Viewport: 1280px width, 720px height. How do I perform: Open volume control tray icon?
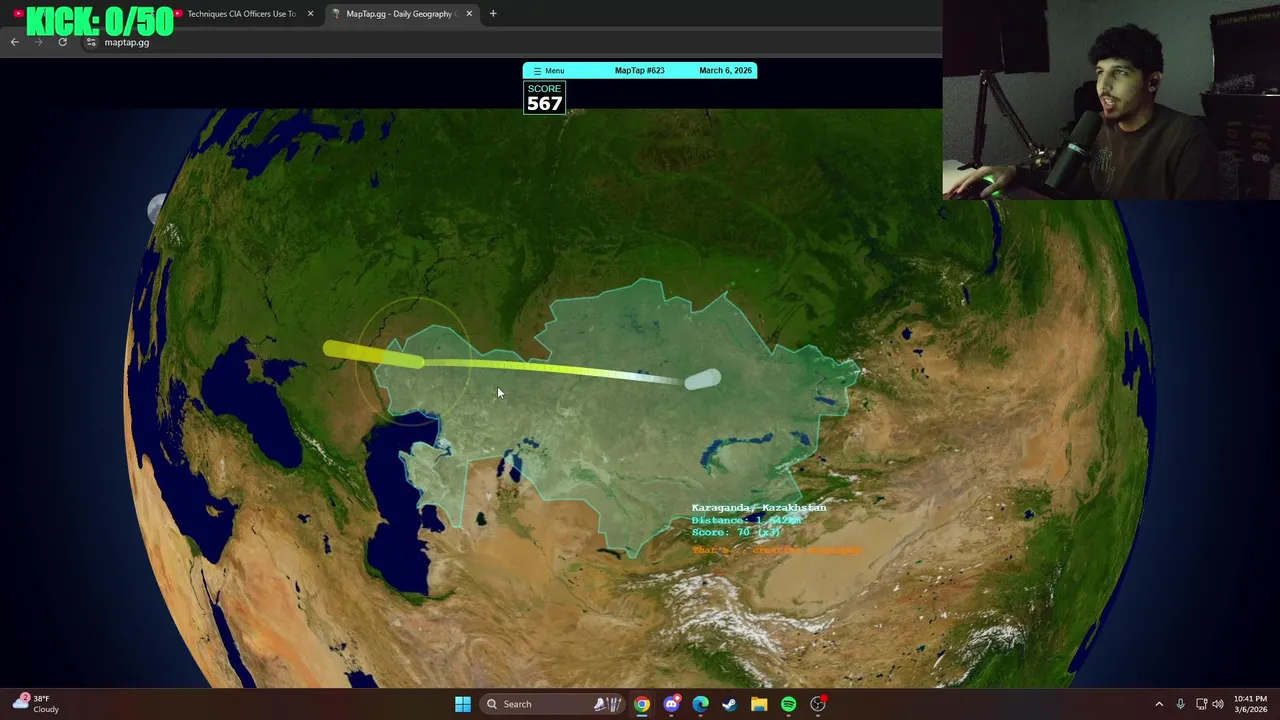[1218, 704]
